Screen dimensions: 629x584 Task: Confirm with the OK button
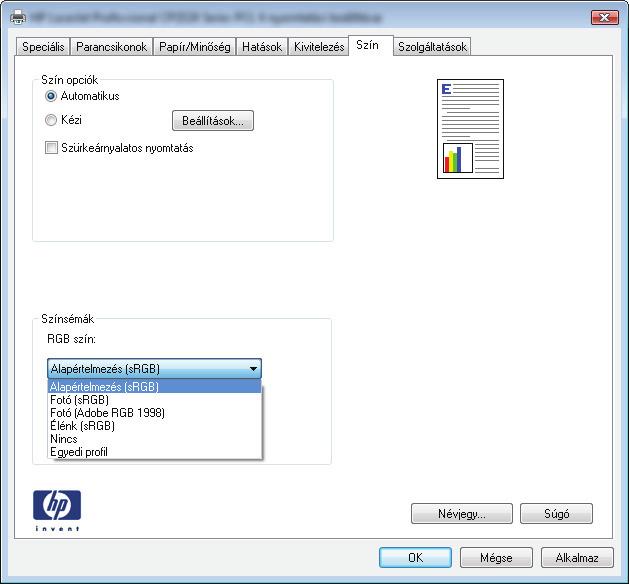415,558
